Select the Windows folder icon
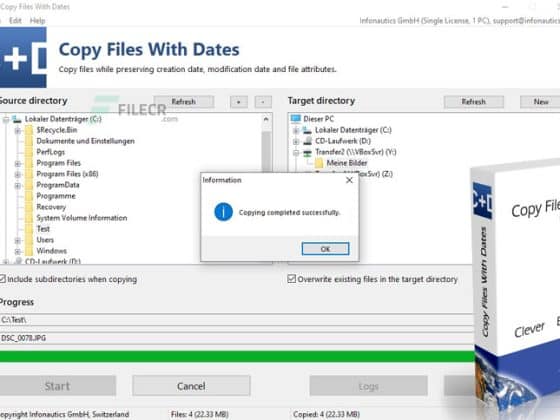 [29, 251]
